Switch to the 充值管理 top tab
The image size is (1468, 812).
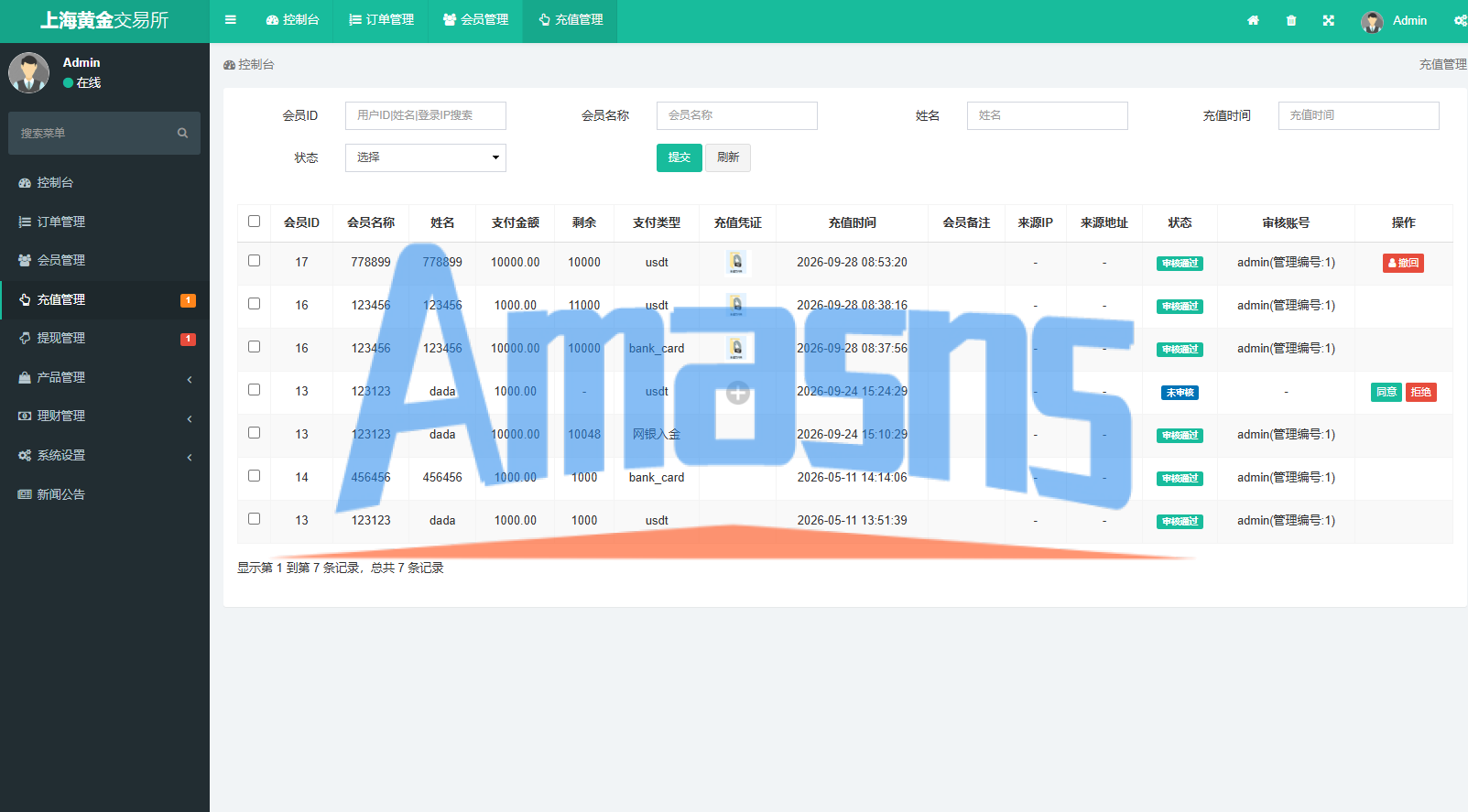[570, 20]
